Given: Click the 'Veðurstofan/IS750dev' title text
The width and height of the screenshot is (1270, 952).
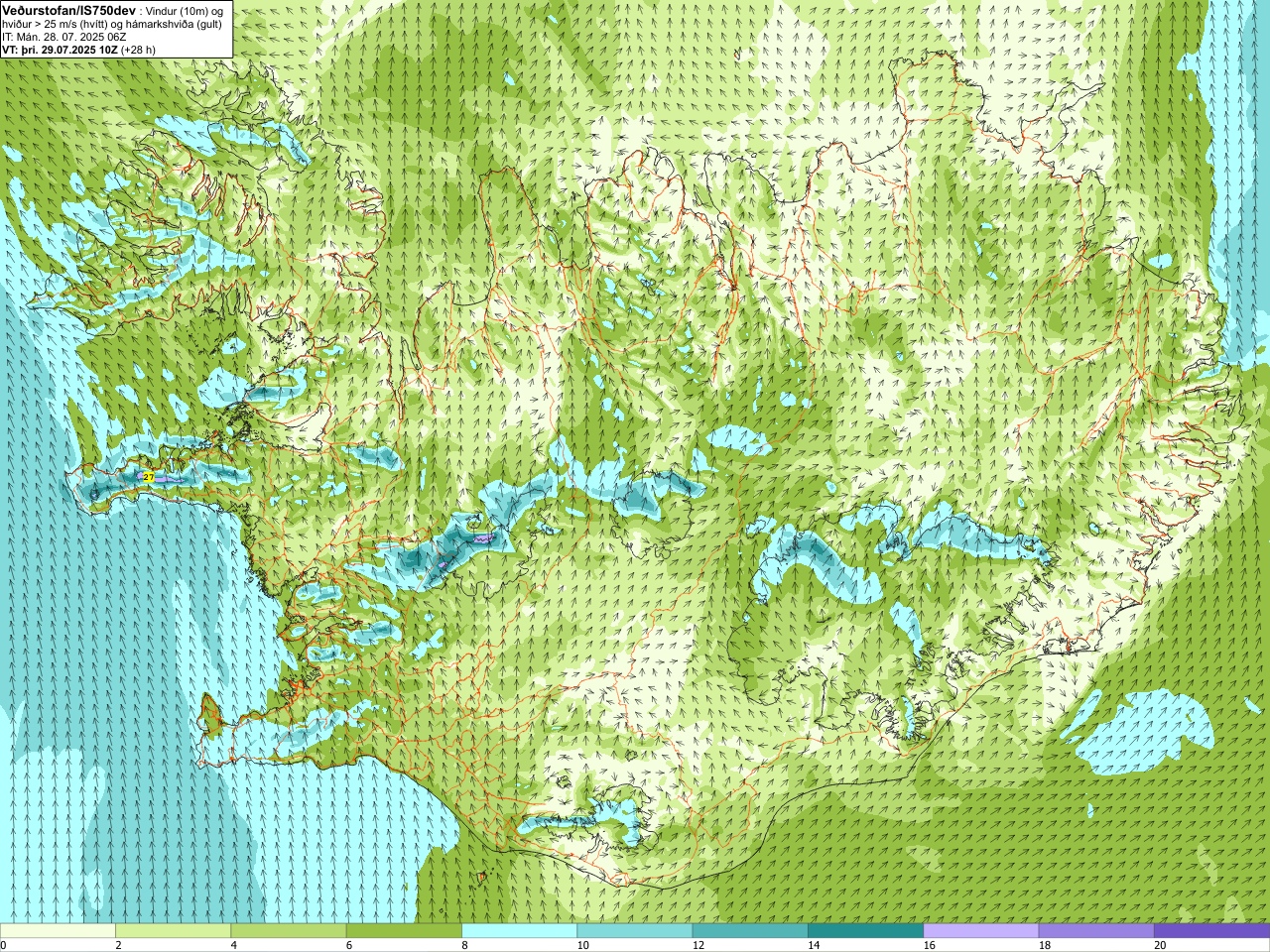Looking at the screenshot, I should (68, 10).
